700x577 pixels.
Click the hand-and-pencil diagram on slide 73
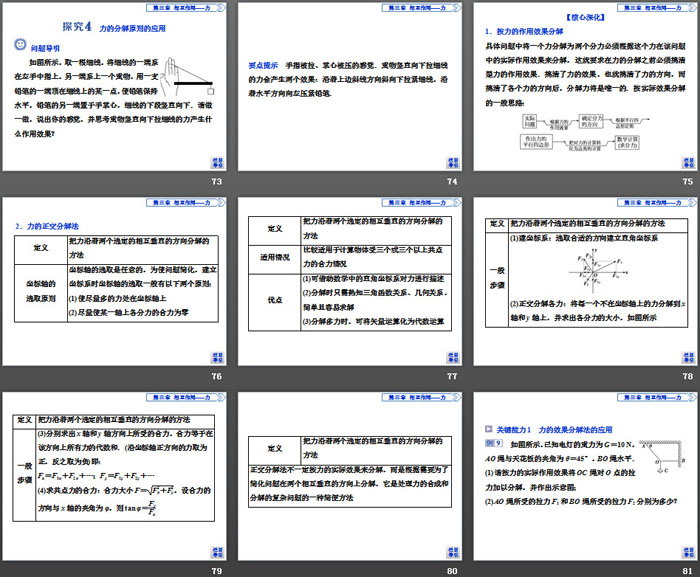187,76
